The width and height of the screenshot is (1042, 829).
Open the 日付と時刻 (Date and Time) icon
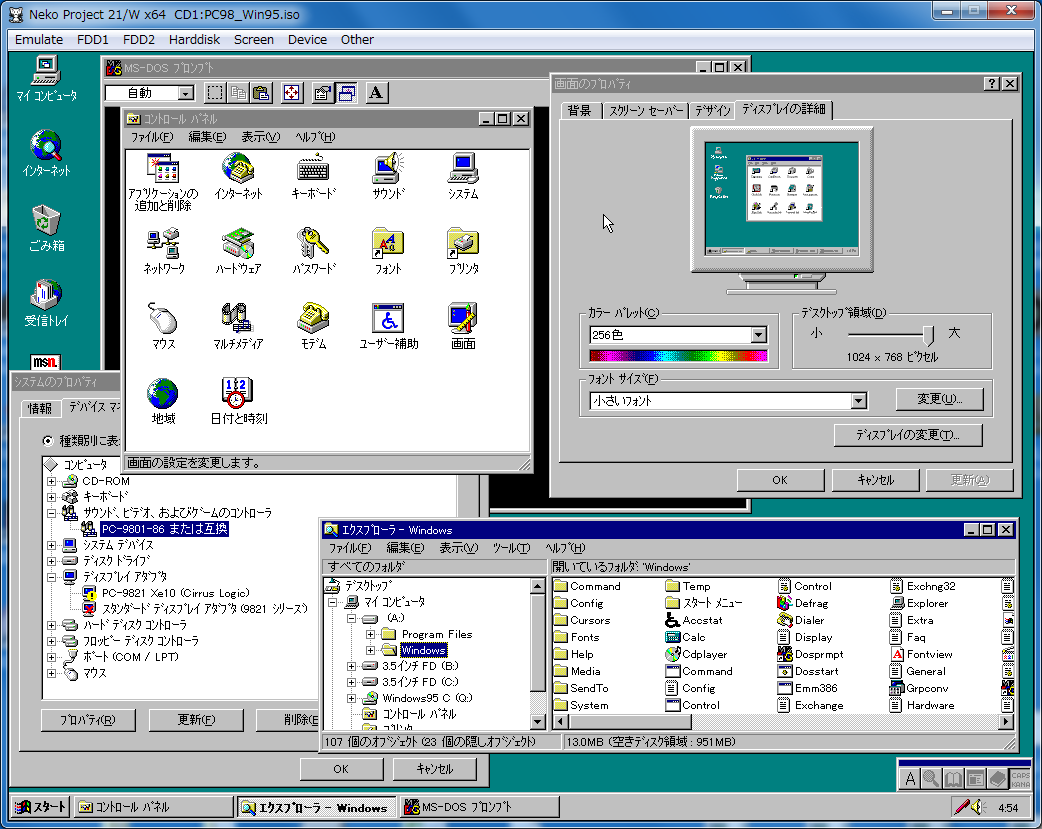tap(238, 394)
